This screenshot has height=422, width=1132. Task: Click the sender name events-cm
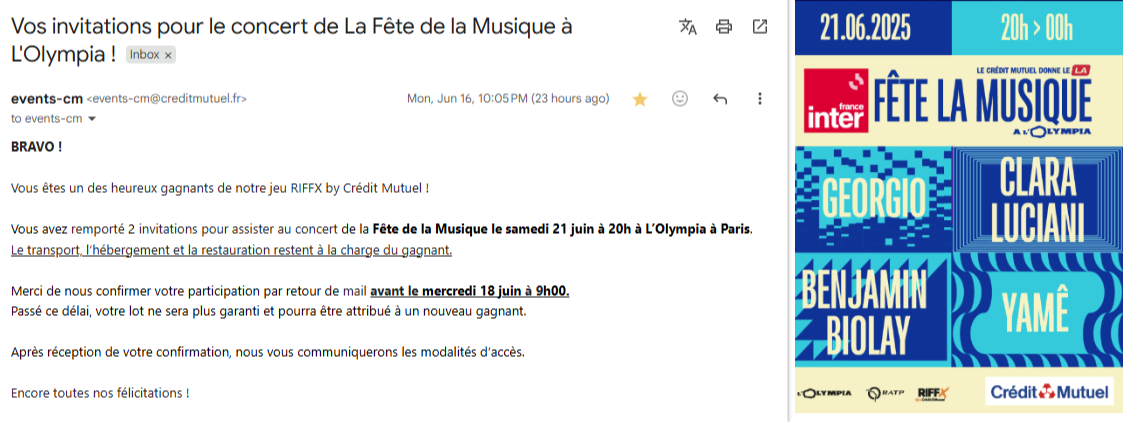(x=47, y=99)
